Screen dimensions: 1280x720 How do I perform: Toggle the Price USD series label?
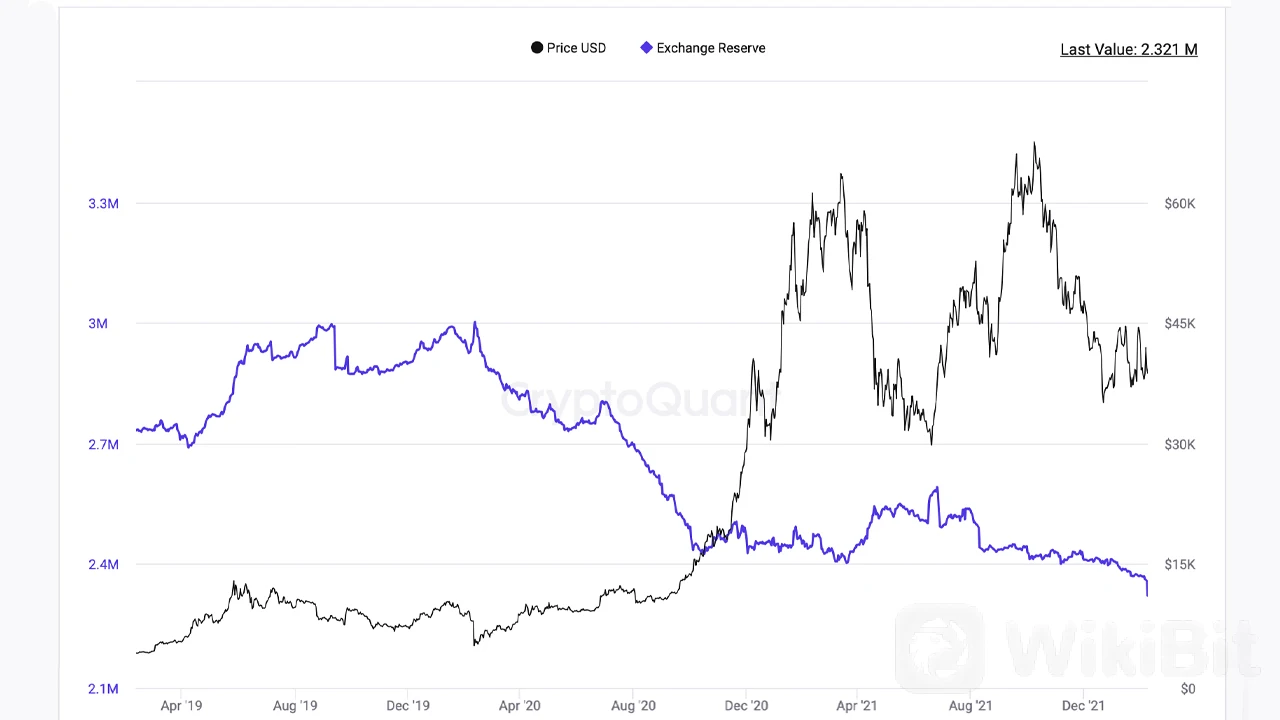[x=576, y=48]
